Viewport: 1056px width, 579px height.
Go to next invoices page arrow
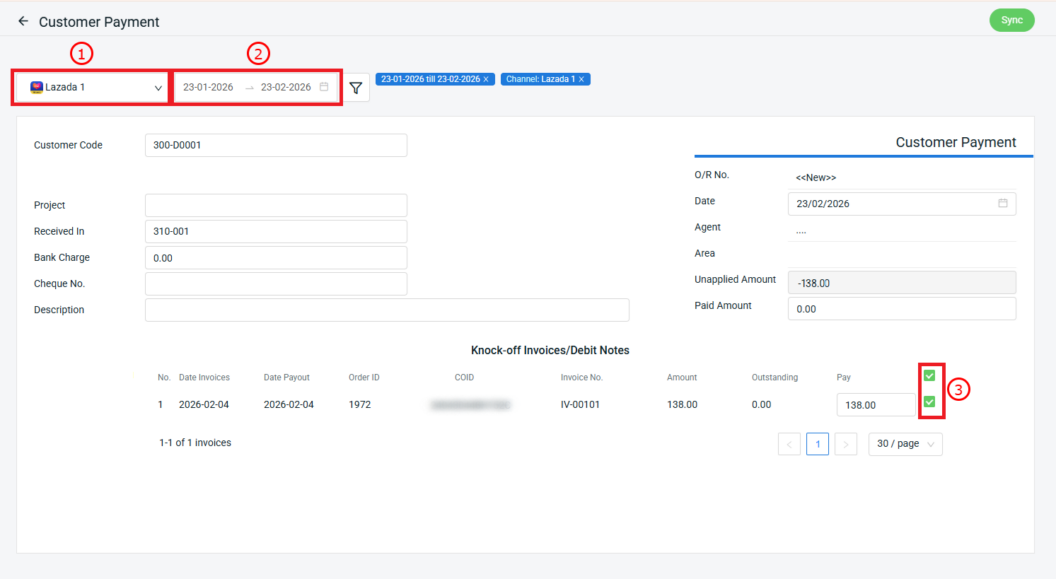(x=846, y=444)
